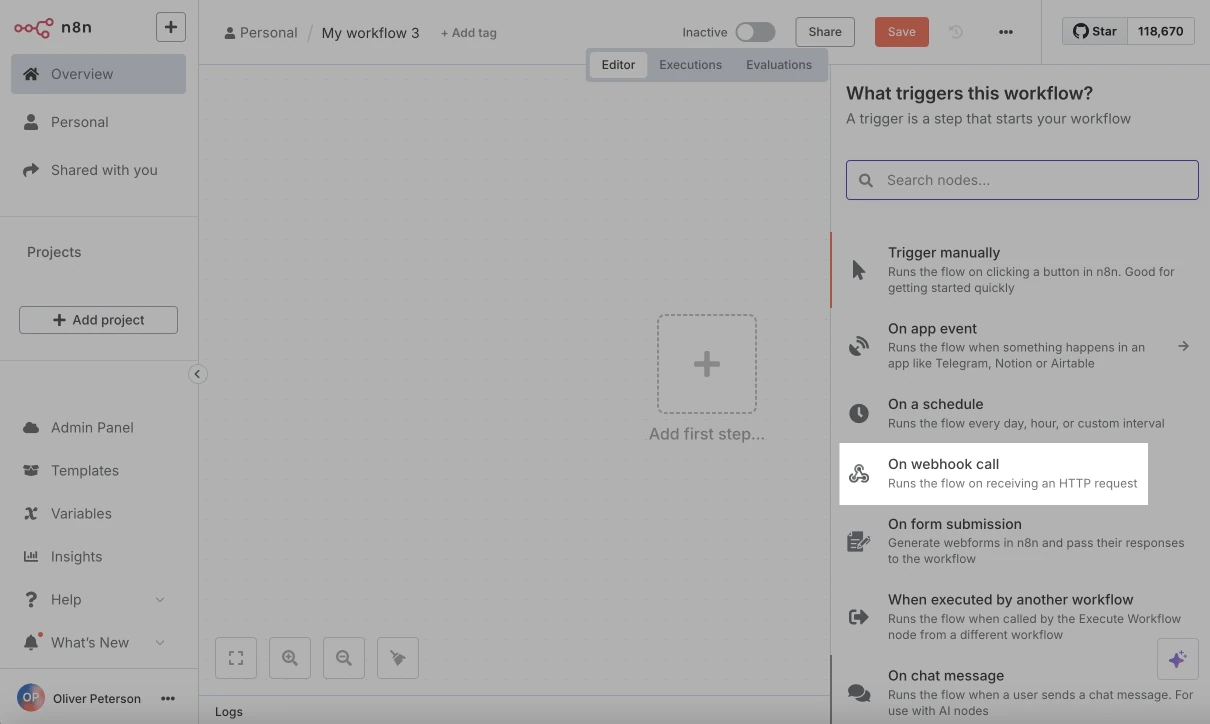1210x724 pixels.
Task: Click the Insights bar chart icon
Action: (x=31, y=556)
